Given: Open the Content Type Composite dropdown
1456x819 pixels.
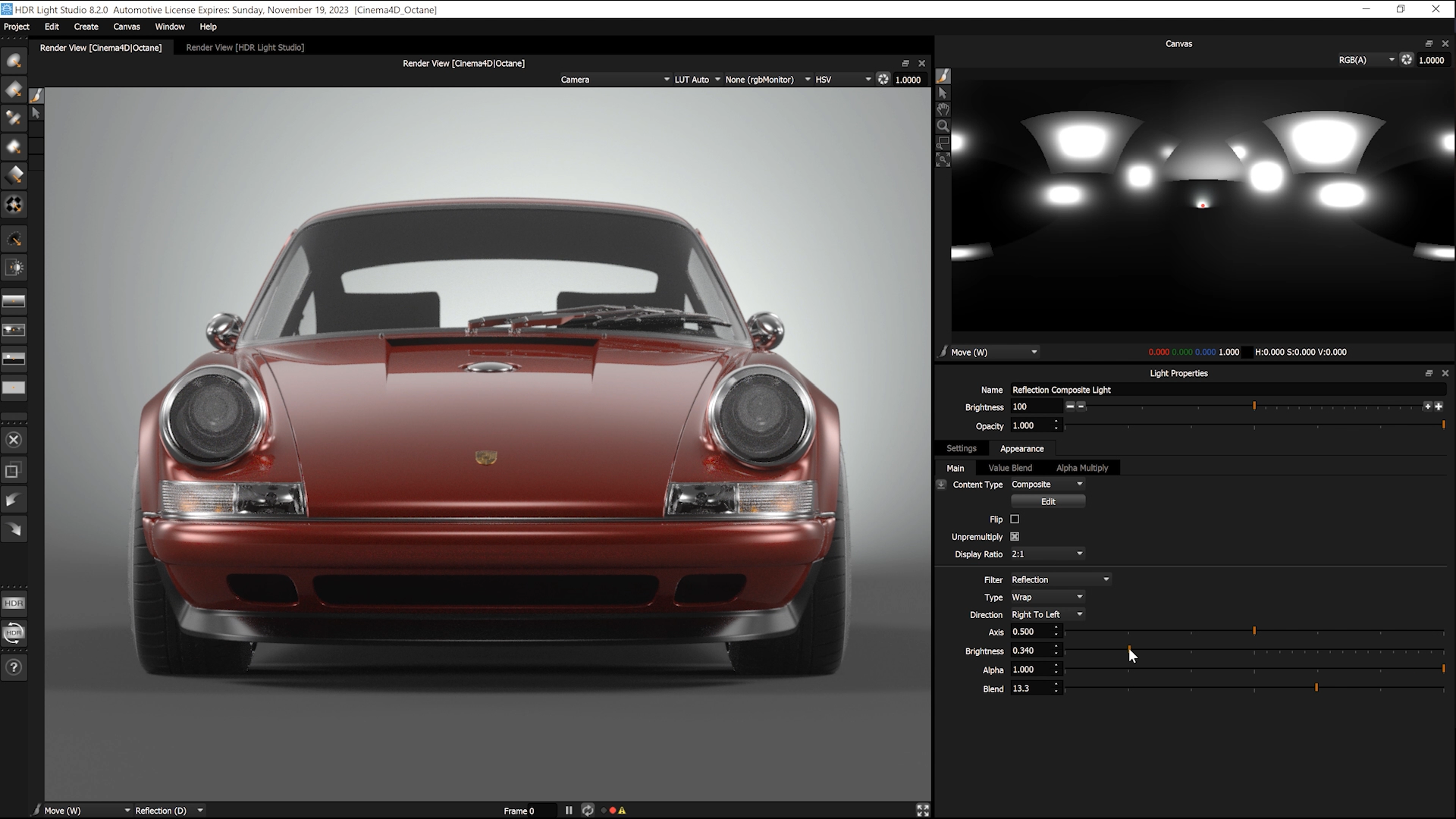Looking at the screenshot, I should [x=1047, y=484].
